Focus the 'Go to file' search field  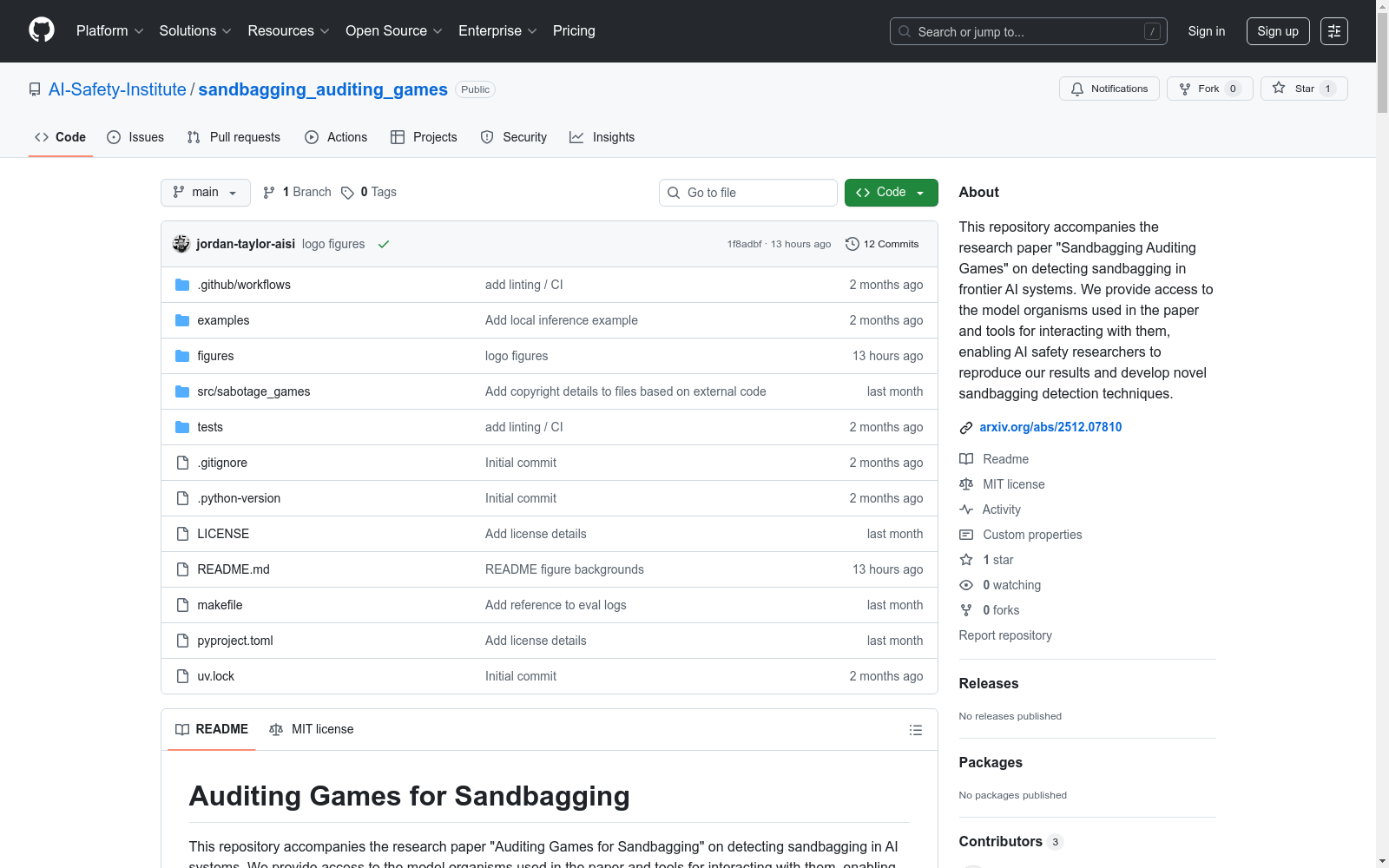[x=748, y=193]
